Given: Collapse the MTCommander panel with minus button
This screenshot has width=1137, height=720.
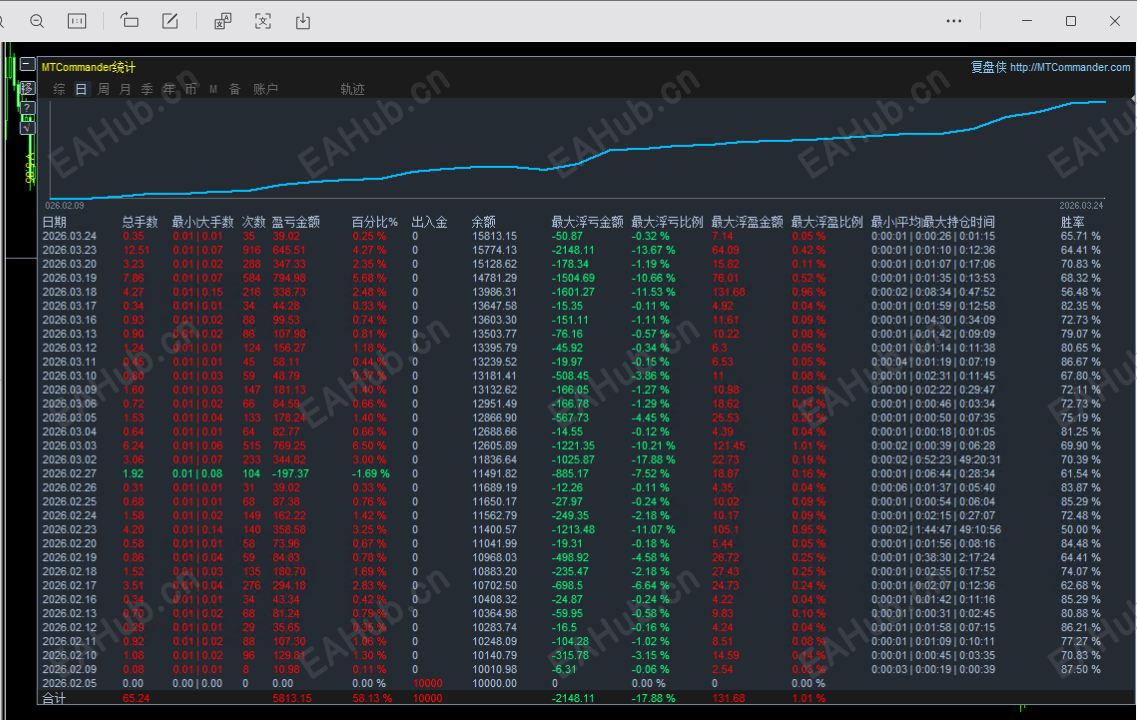Looking at the screenshot, I should (x=27, y=65).
